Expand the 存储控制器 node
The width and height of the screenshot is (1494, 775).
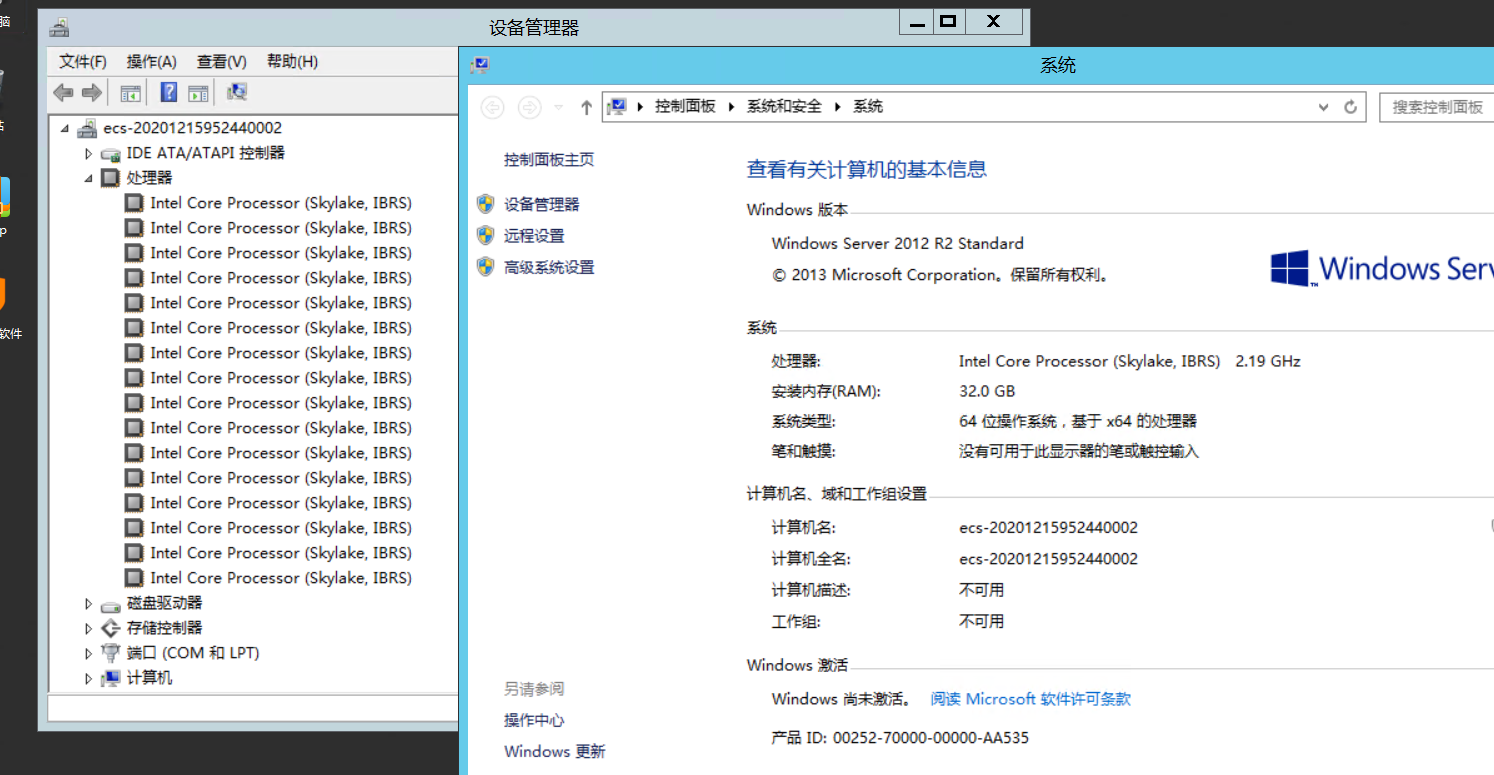pos(89,628)
